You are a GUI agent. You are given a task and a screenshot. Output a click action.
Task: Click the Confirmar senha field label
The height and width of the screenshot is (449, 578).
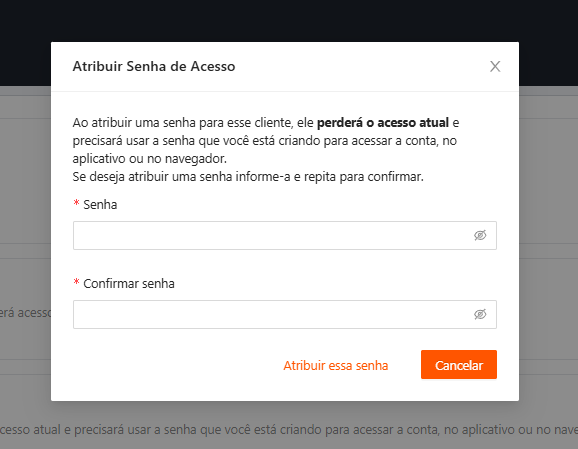(129, 283)
